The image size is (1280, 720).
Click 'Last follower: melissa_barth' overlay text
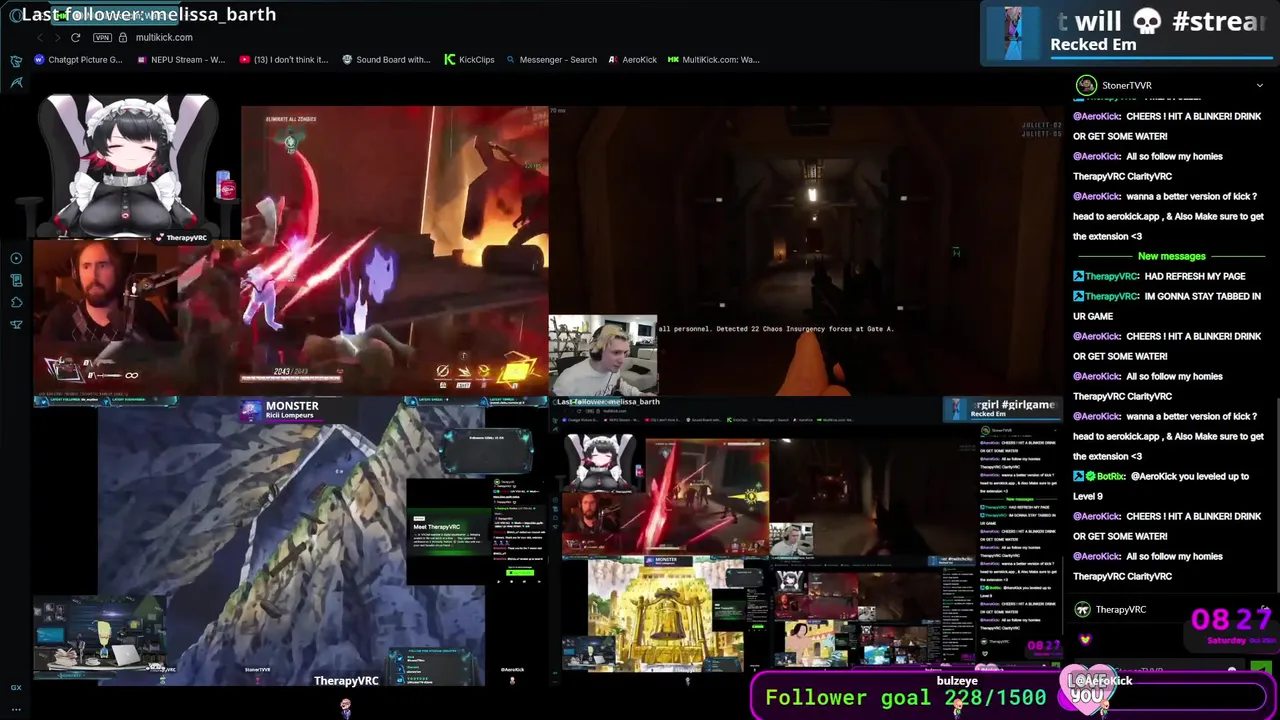point(149,14)
